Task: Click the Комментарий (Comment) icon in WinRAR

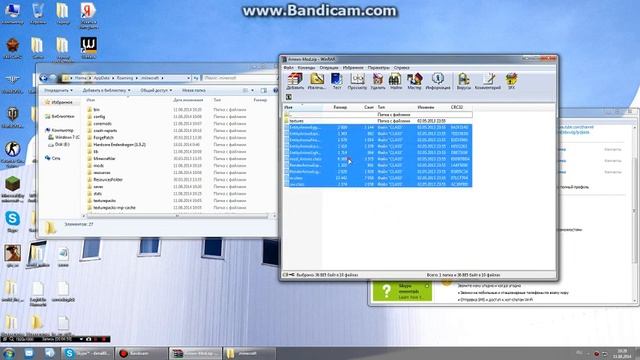Action: coord(488,81)
